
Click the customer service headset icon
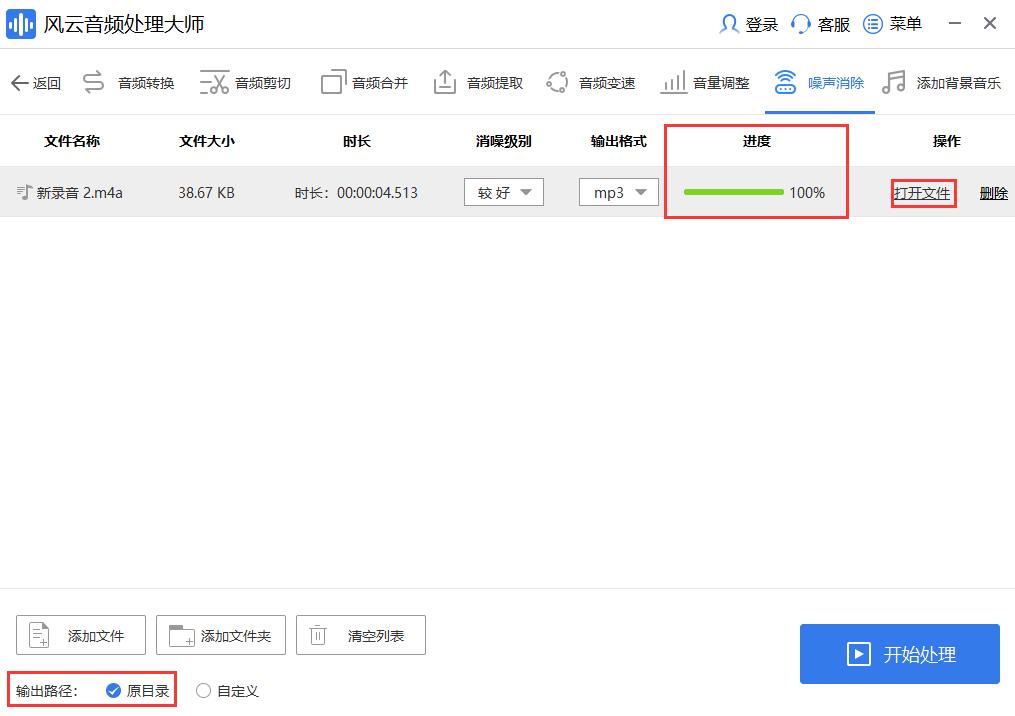click(x=801, y=25)
